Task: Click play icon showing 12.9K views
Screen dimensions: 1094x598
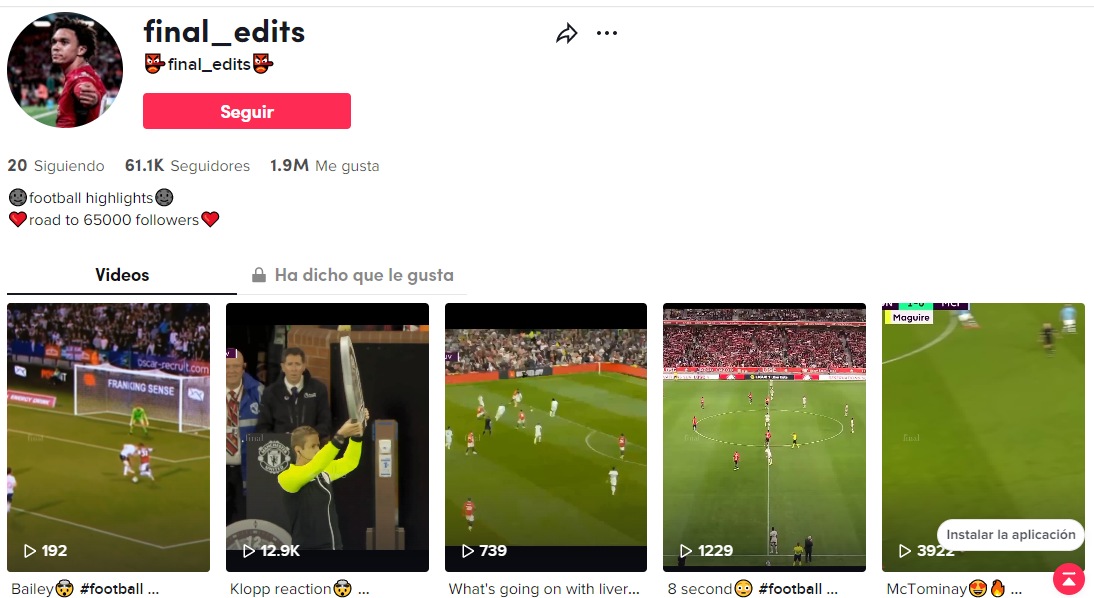Action: (248, 551)
